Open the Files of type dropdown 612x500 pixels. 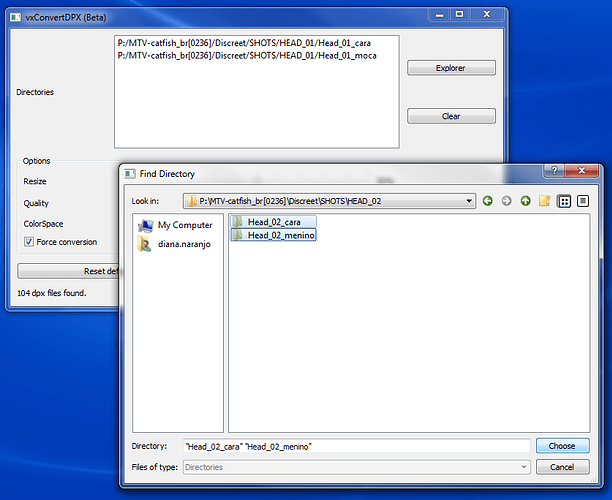point(523,467)
